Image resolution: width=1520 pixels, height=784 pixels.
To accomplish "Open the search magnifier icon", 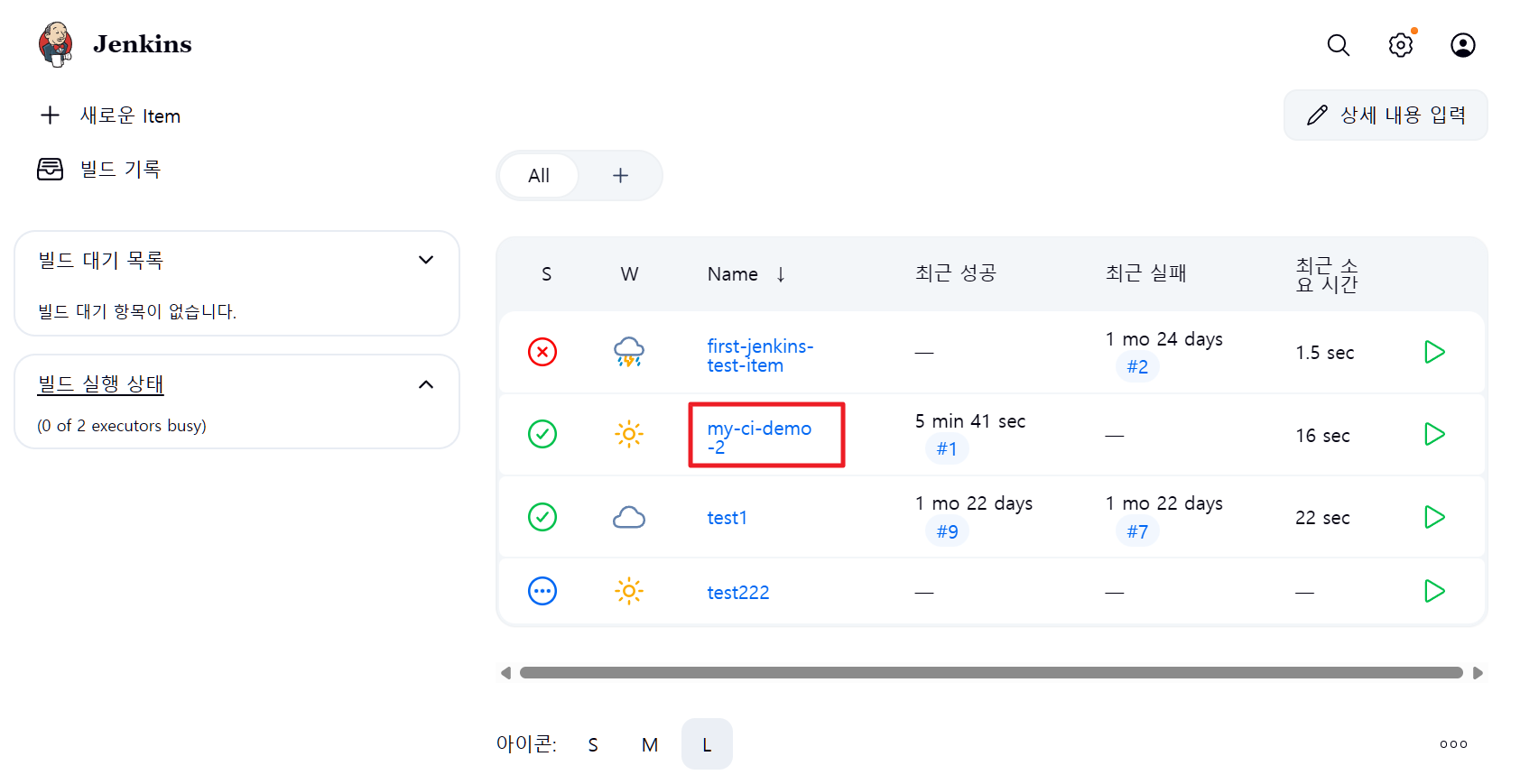I will point(1338,45).
